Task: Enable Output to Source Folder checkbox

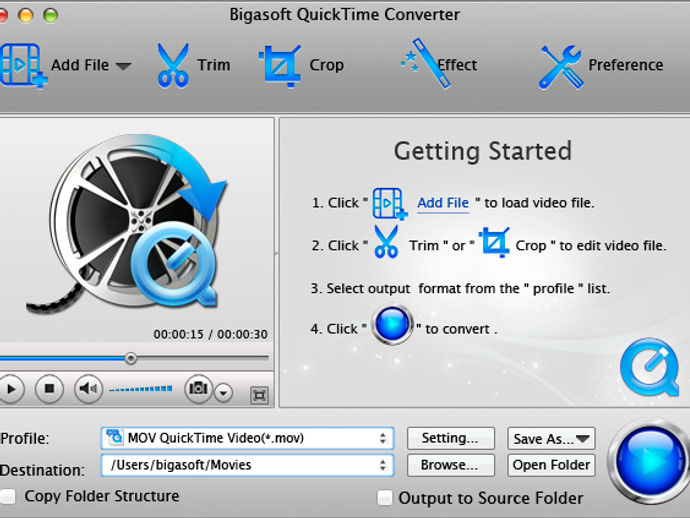Action: pyautogui.click(x=385, y=498)
